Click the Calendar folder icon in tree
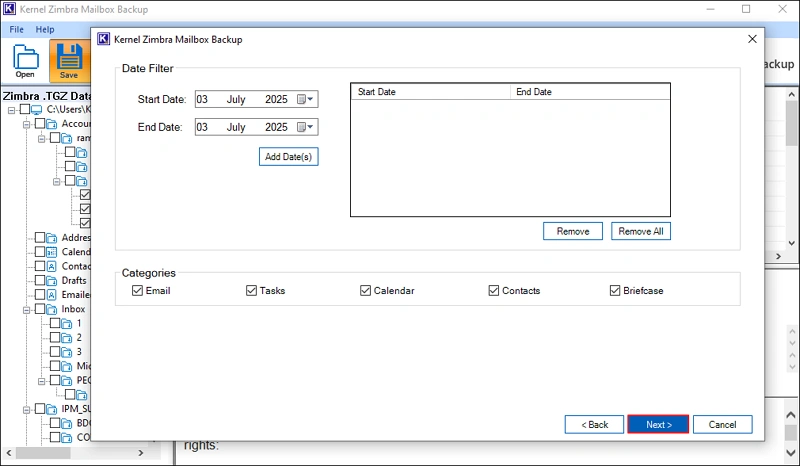Image resolution: width=800 pixels, height=466 pixels. coord(52,252)
